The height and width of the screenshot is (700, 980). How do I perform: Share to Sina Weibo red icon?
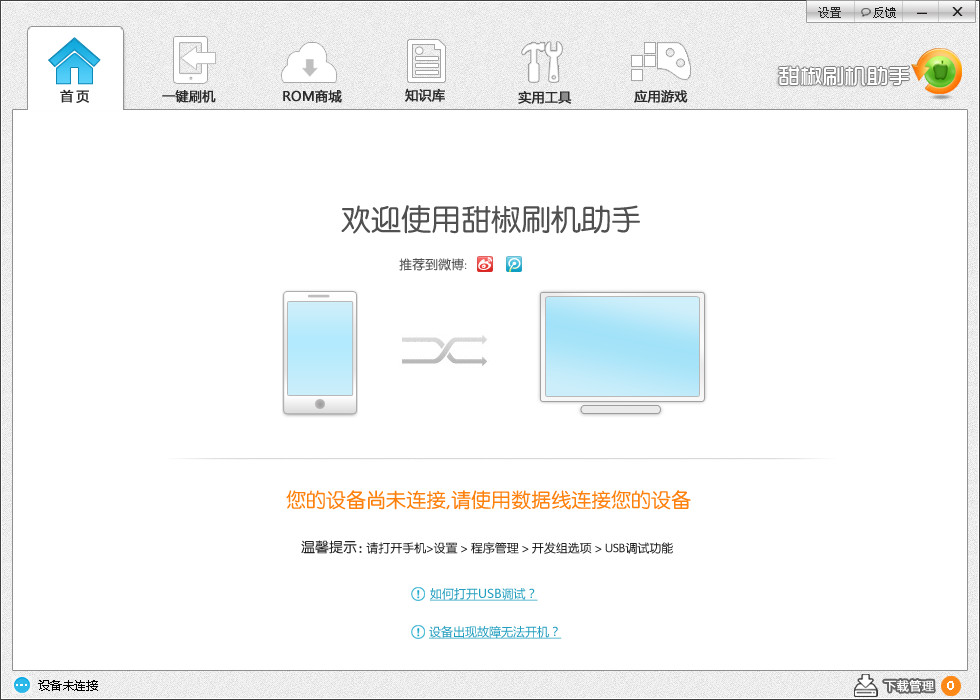pyautogui.click(x=485, y=264)
